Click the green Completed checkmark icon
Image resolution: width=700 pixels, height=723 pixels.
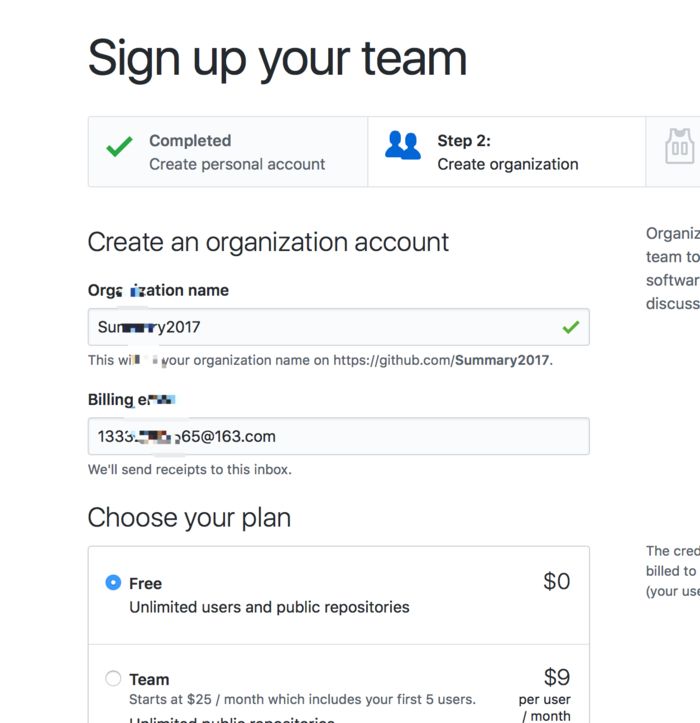[x=119, y=148]
